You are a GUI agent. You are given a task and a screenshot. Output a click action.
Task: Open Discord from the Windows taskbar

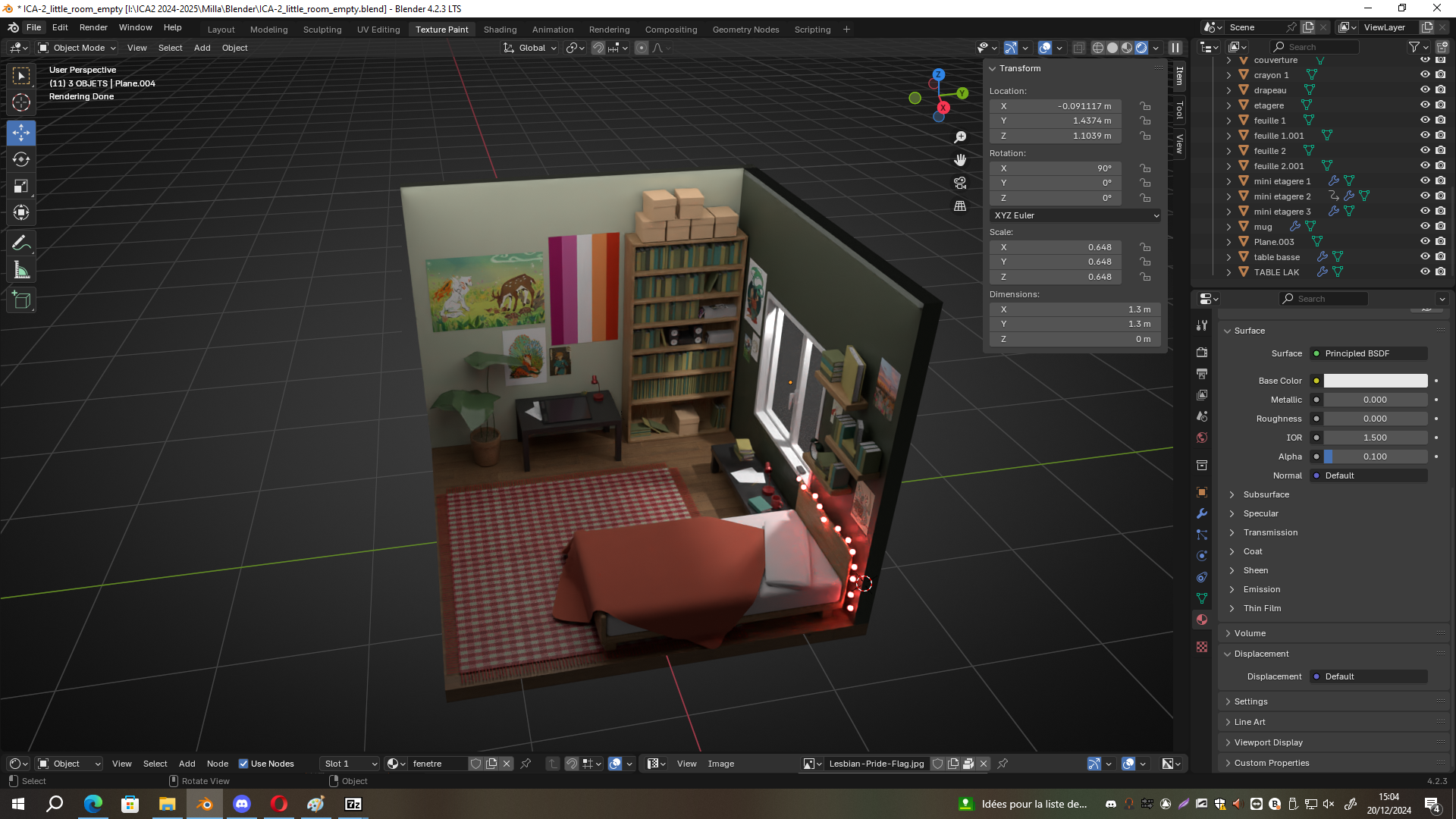[x=242, y=804]
